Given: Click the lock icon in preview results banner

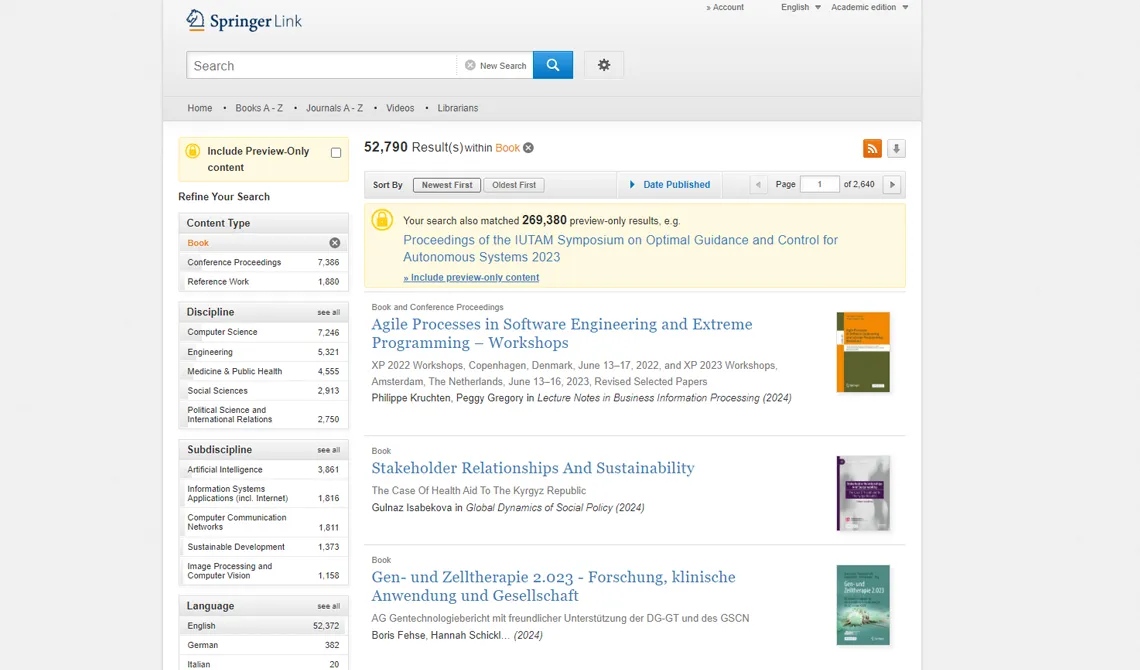Looking at the screenshot, I should tap(382, 220).
